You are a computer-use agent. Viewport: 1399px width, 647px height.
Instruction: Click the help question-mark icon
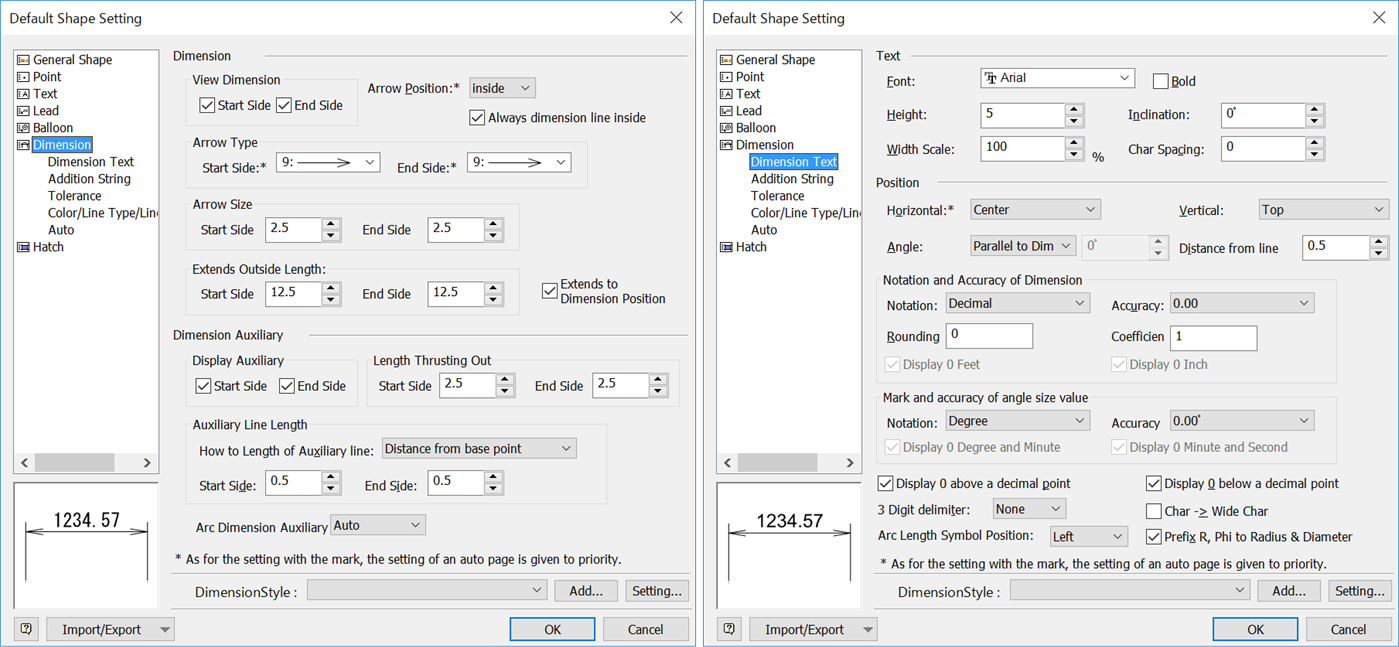pos(25,629)
